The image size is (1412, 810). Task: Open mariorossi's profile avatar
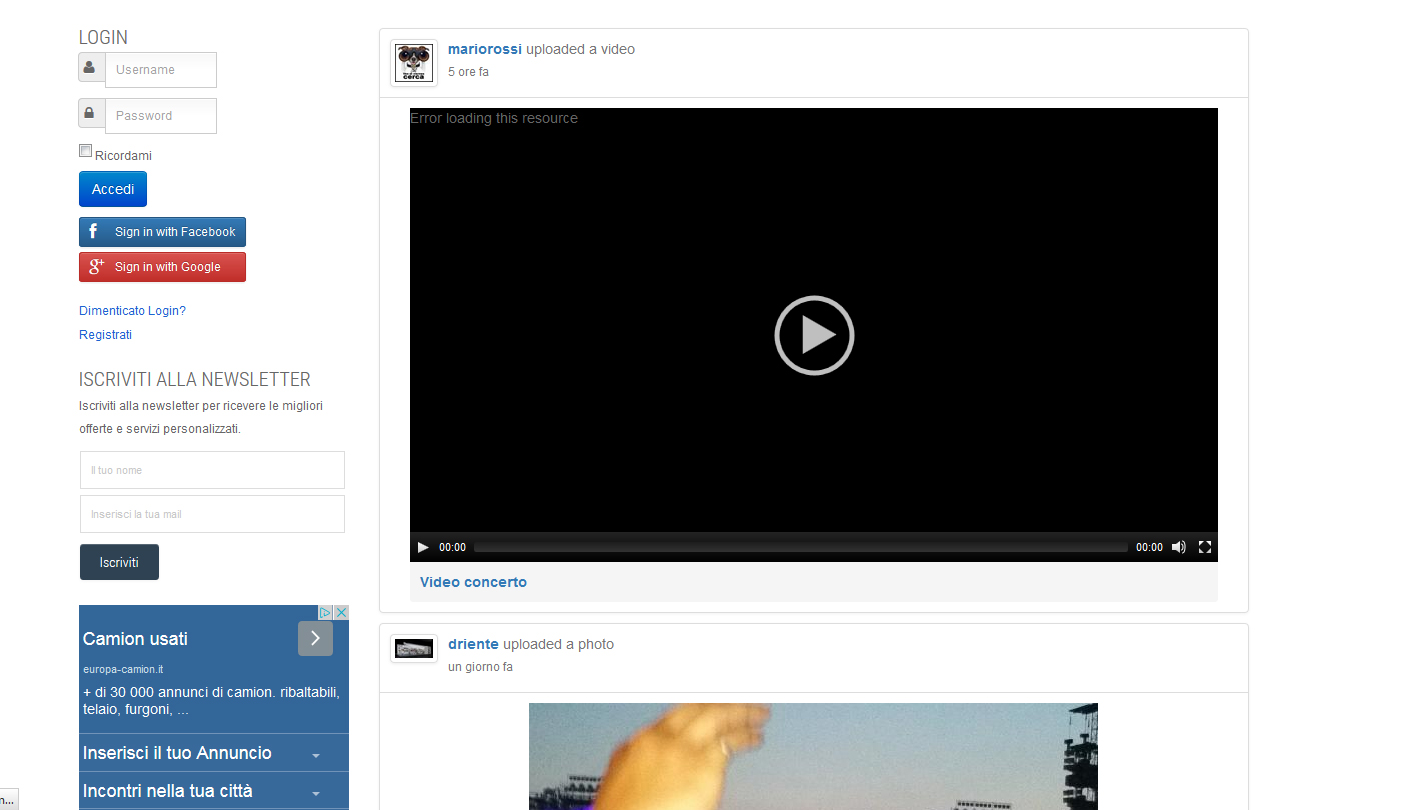413,63
